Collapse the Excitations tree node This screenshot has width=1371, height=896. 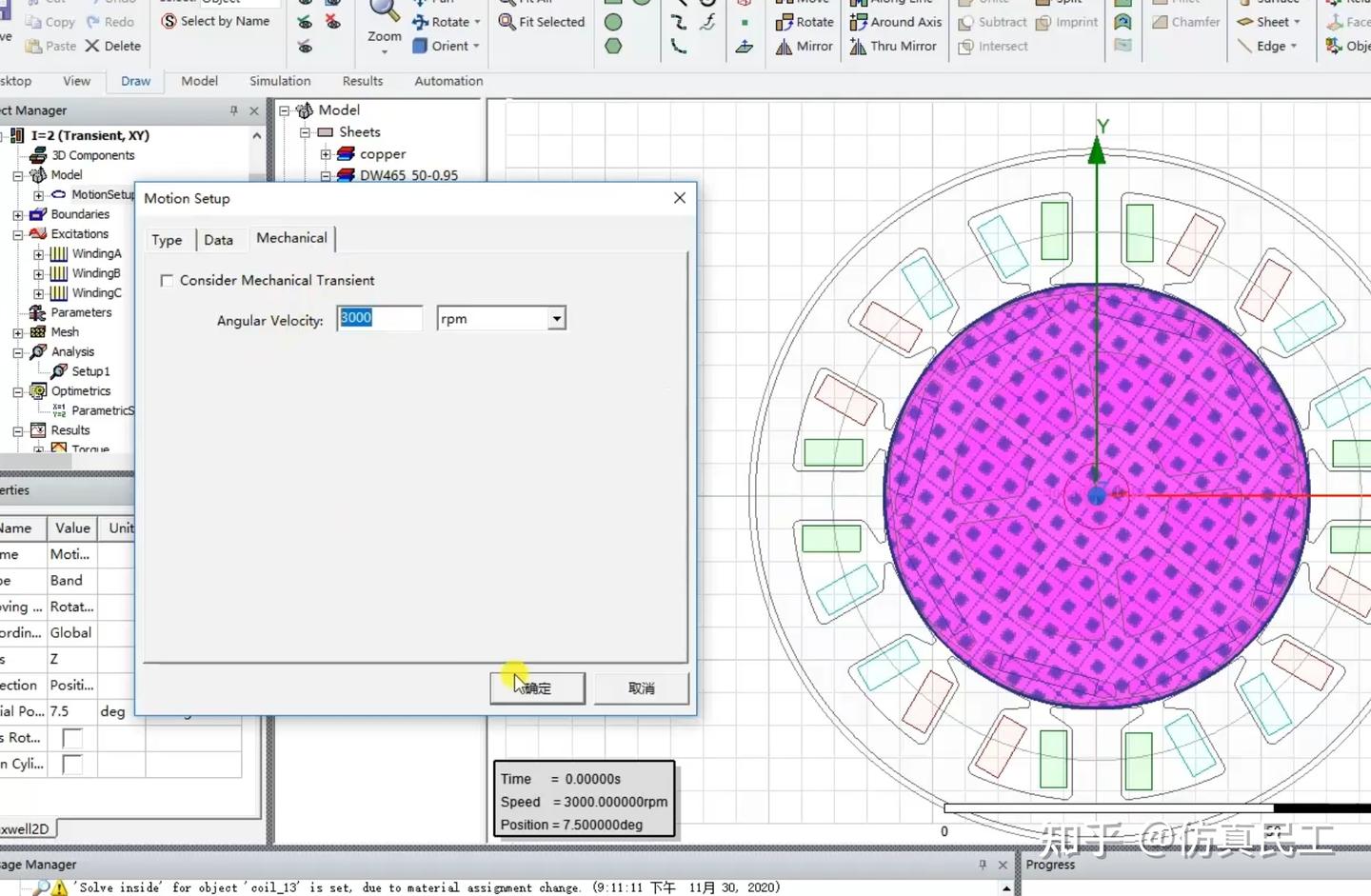(17, 234)
